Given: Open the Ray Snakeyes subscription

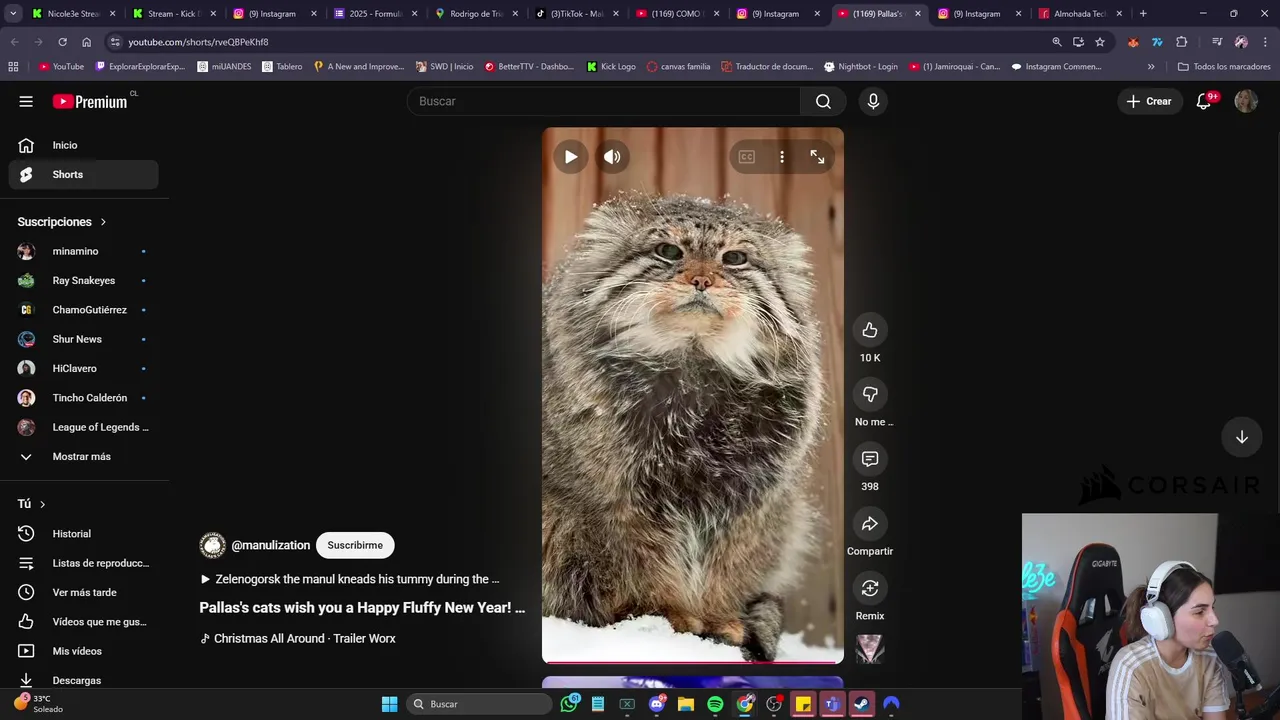Looking at the screenshot, I should point(84,280).
